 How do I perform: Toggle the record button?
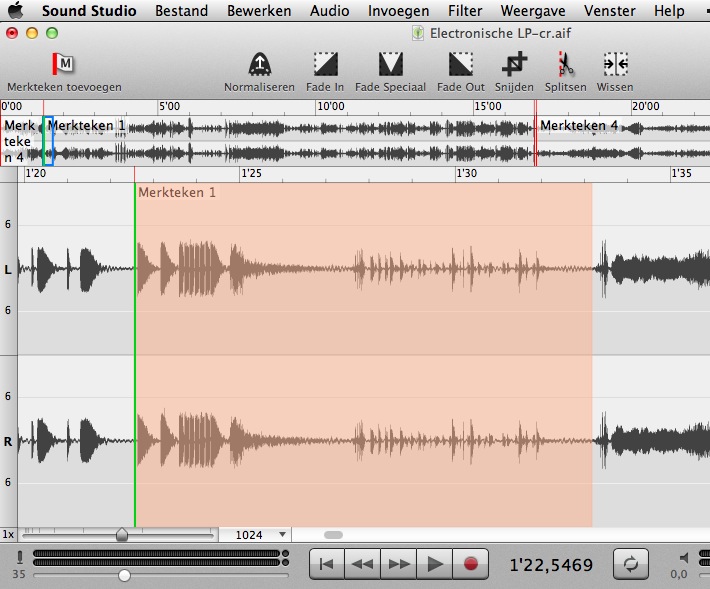(470, 564)
